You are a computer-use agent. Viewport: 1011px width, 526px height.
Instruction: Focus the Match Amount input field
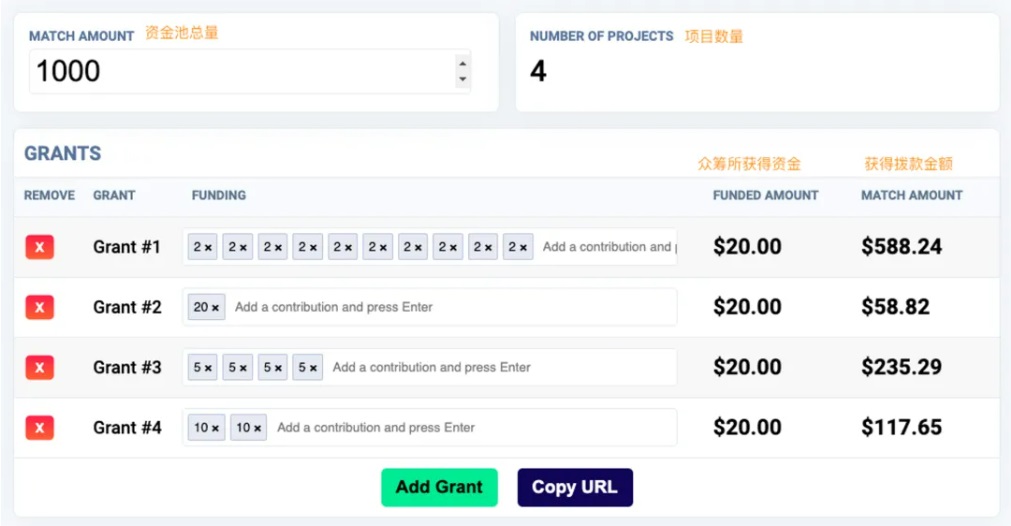(240, 71)
